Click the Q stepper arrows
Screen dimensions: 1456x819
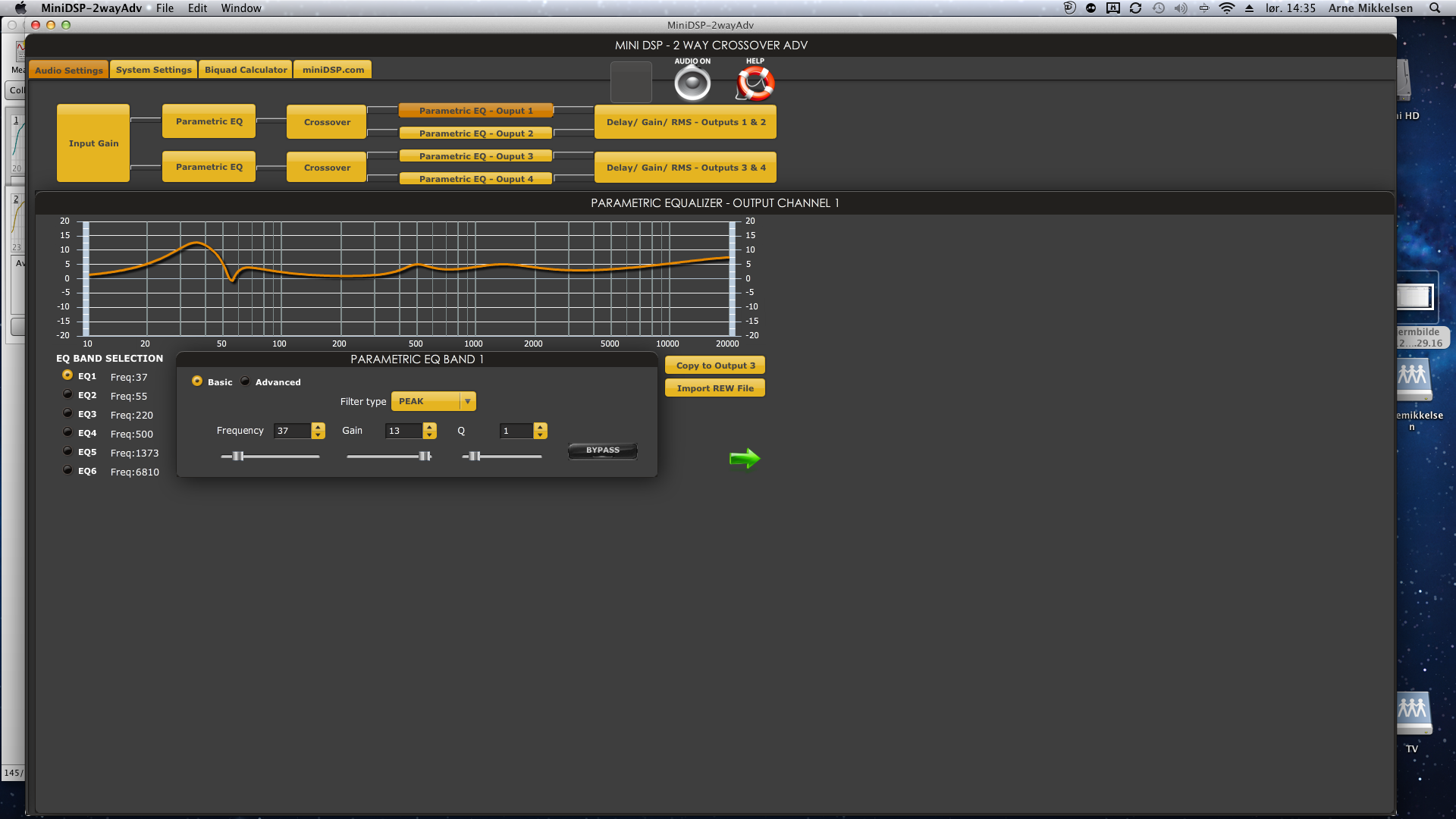click(x=540, y=431)
